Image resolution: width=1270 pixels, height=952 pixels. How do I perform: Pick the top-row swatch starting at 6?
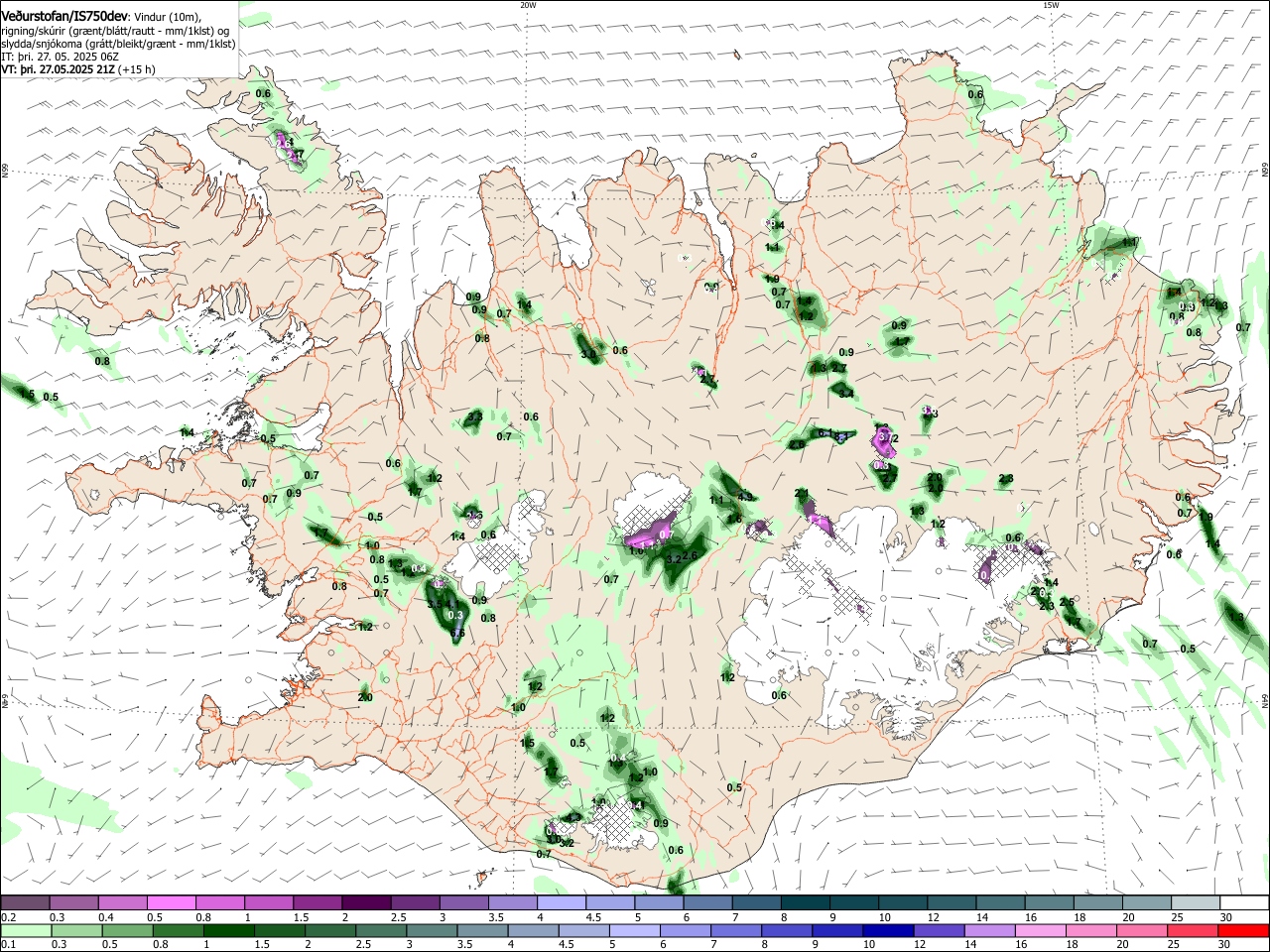(x=707, y=901)
